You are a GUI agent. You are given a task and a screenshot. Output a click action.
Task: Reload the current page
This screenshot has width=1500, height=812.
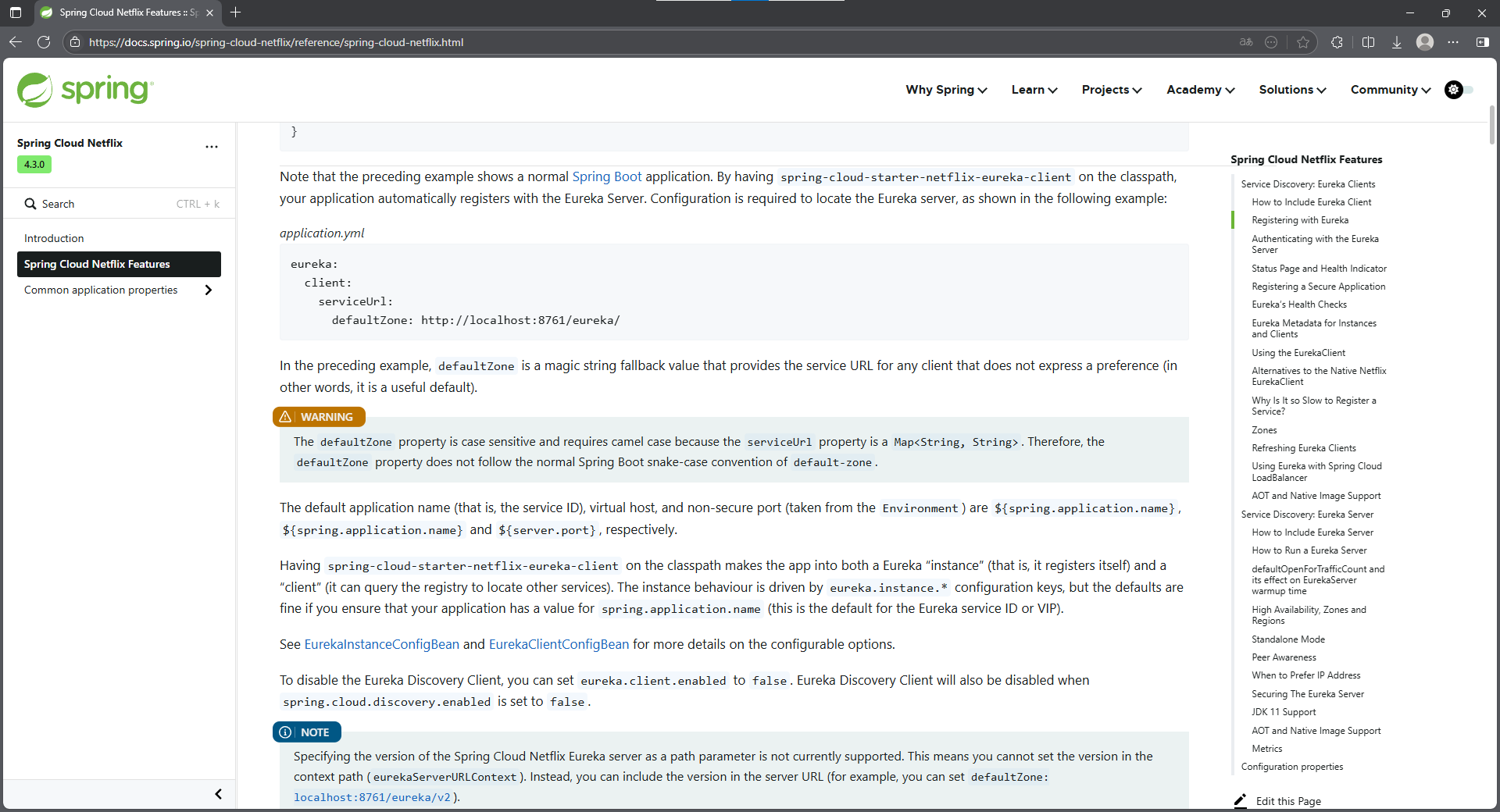[44, 42]
